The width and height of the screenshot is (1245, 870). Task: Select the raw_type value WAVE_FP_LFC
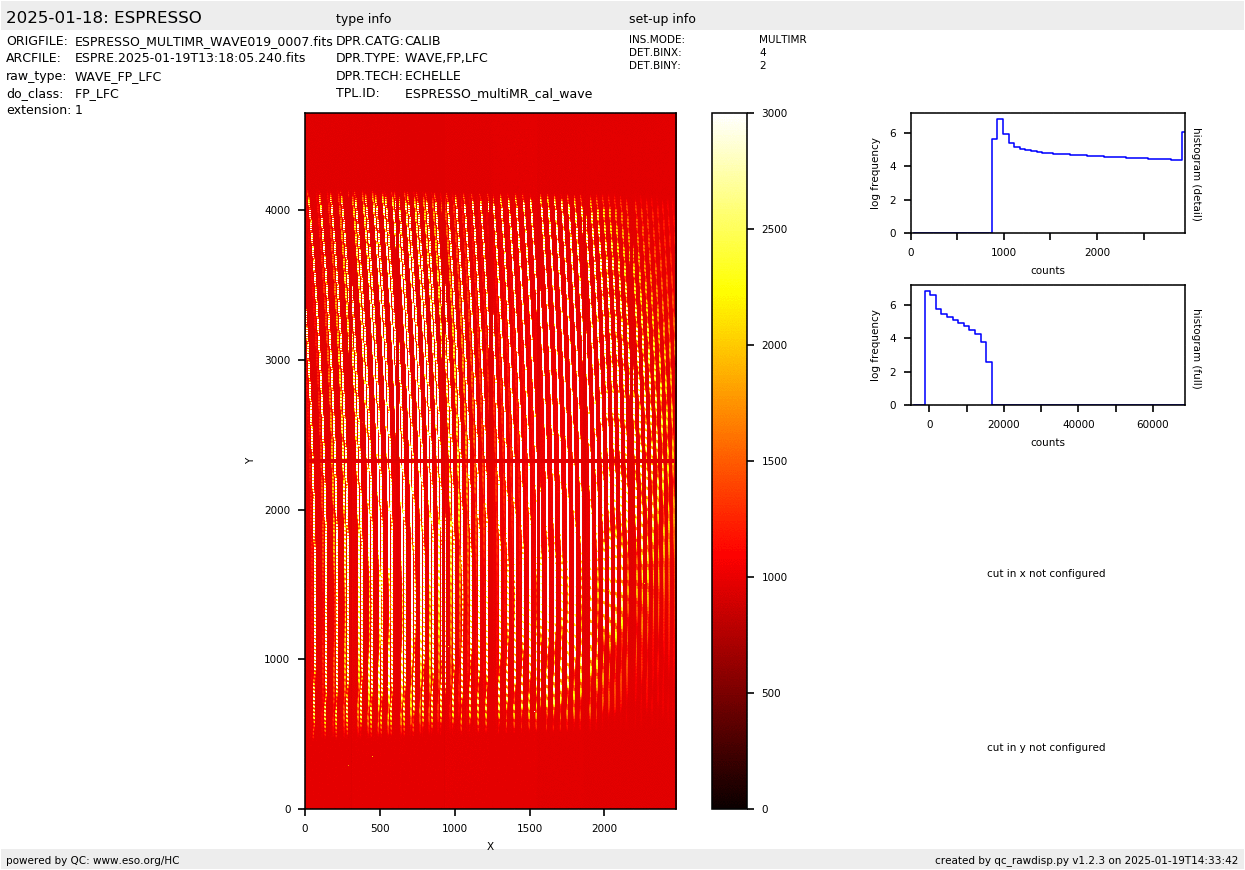pyautogui.click(x=118, y=77)
